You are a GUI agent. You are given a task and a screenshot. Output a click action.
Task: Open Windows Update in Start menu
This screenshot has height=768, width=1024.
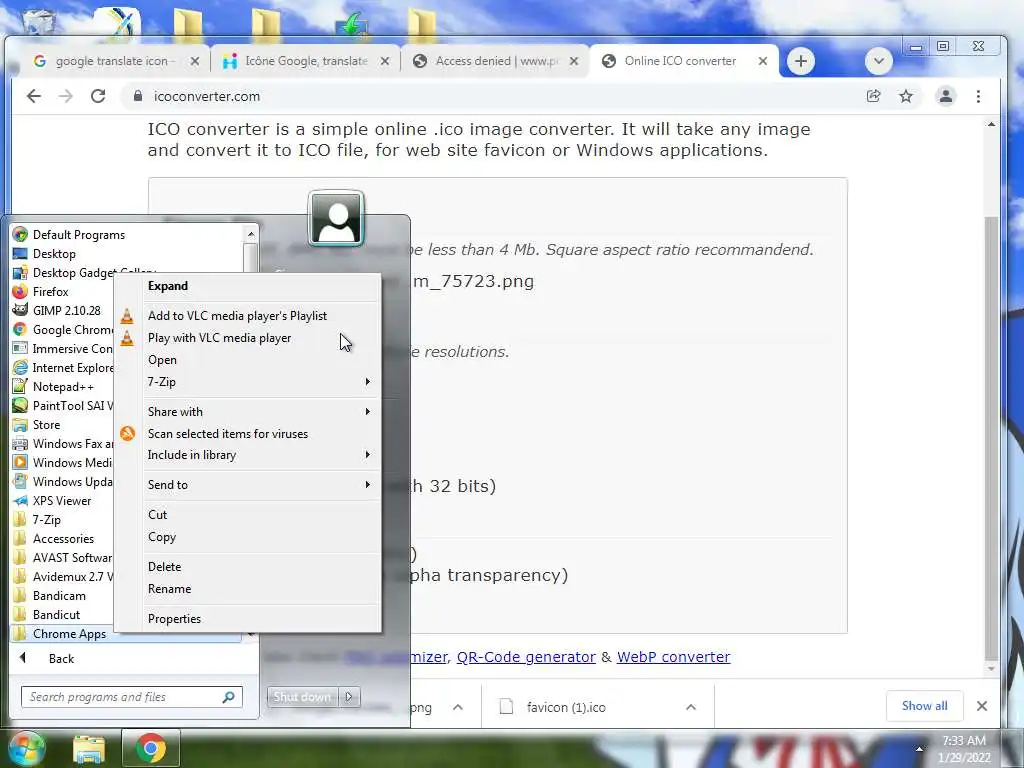63,481
